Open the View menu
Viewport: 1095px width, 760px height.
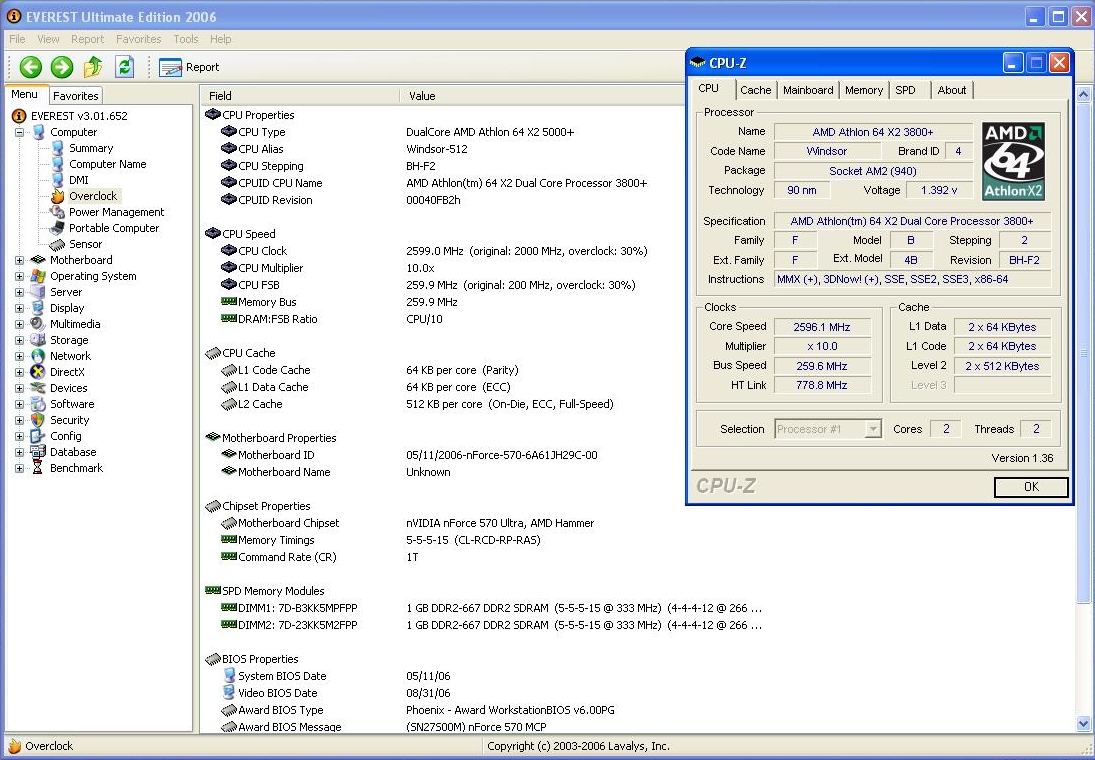click(48, 39)
